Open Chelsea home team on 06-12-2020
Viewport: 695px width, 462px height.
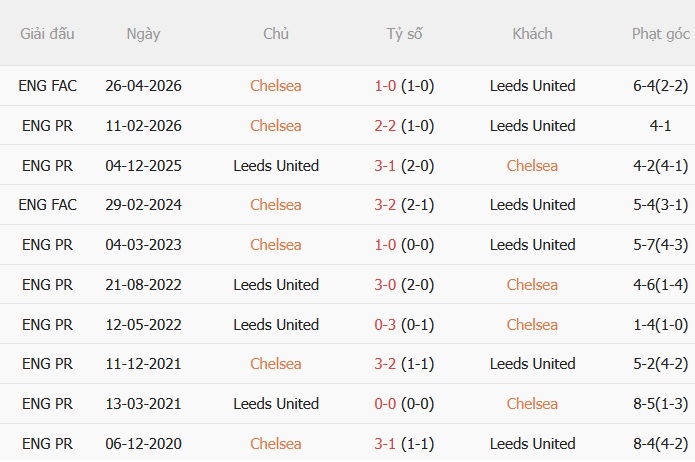[x=276, y=444]
